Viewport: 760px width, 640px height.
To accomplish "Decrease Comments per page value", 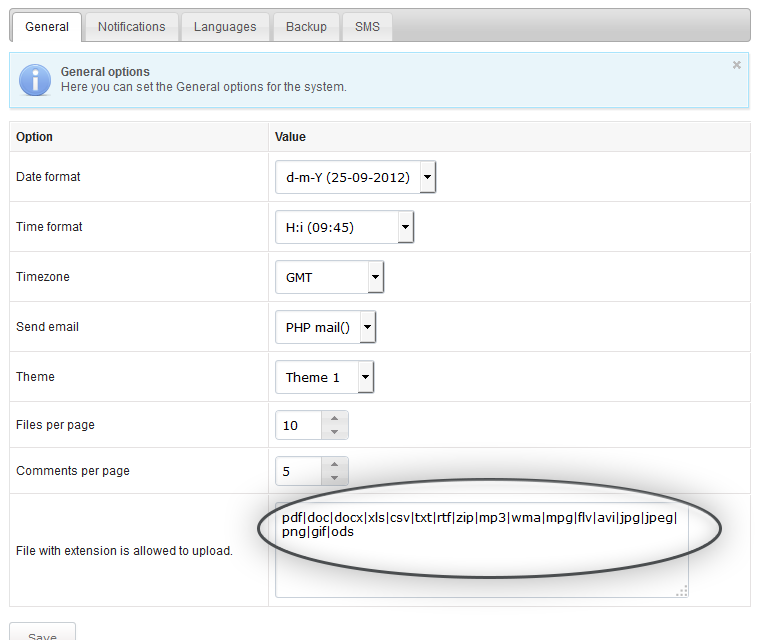I will coord(334,478).
